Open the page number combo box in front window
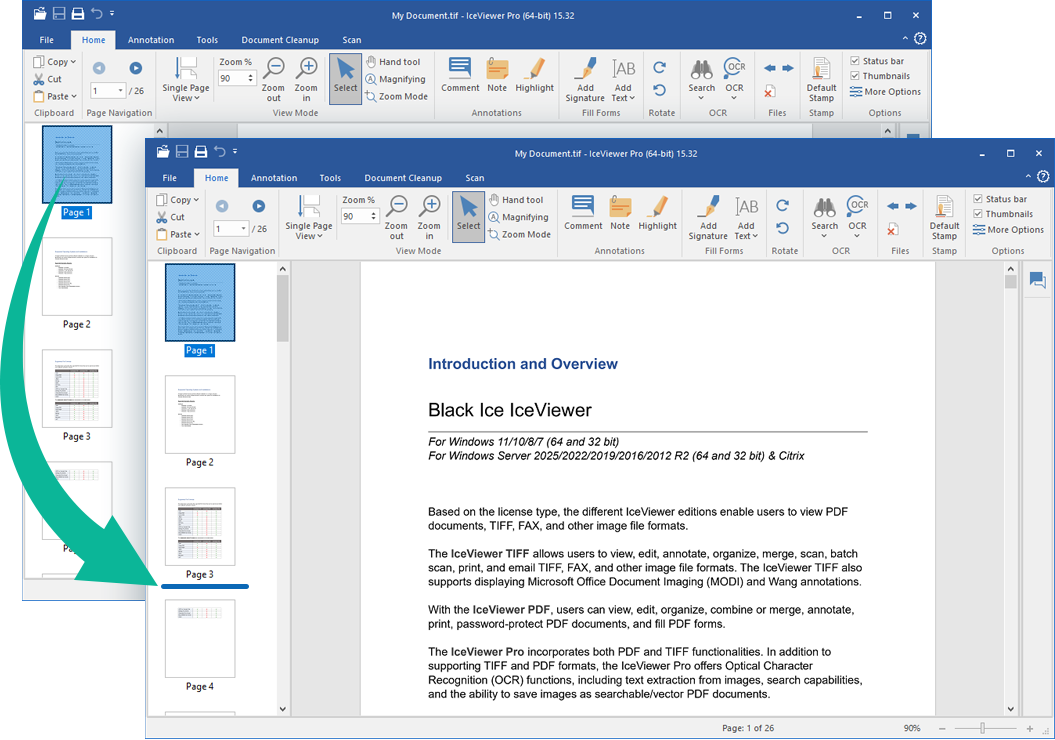 point(243,229)
